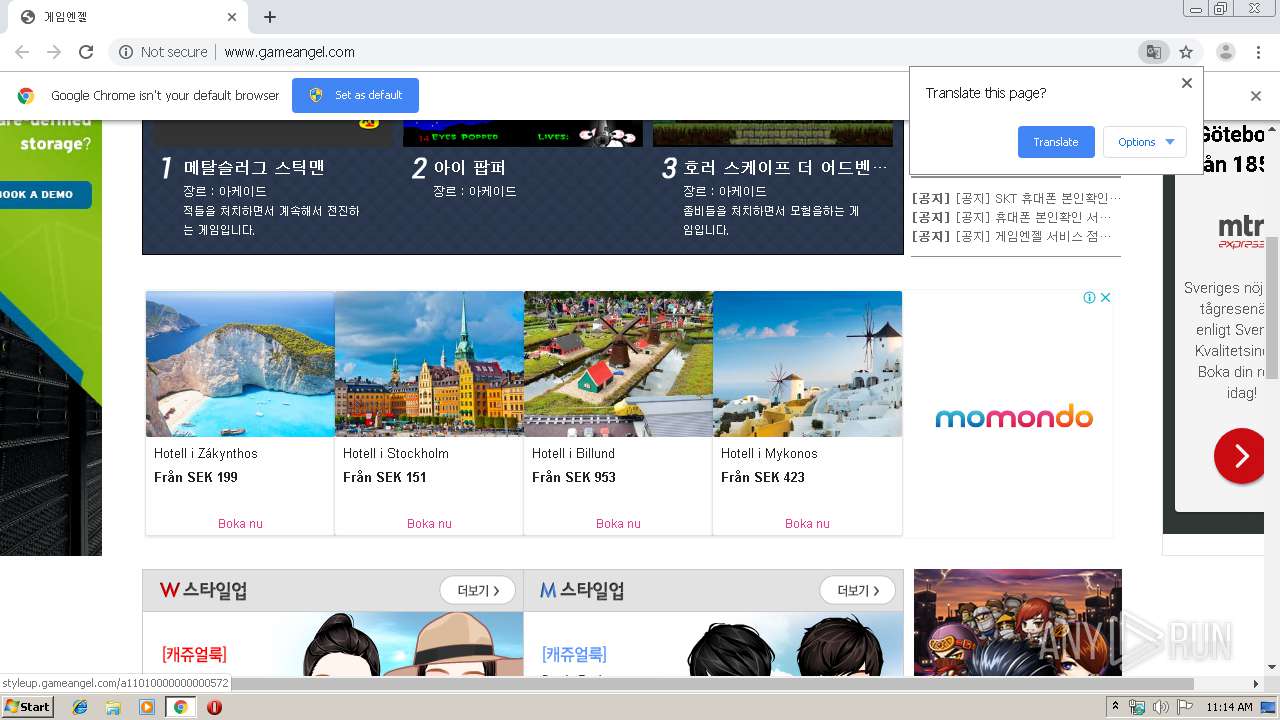This screenshot has height=720, width=1280.
Task: Close the Translate this page popup
Action: pos(1187,83)
